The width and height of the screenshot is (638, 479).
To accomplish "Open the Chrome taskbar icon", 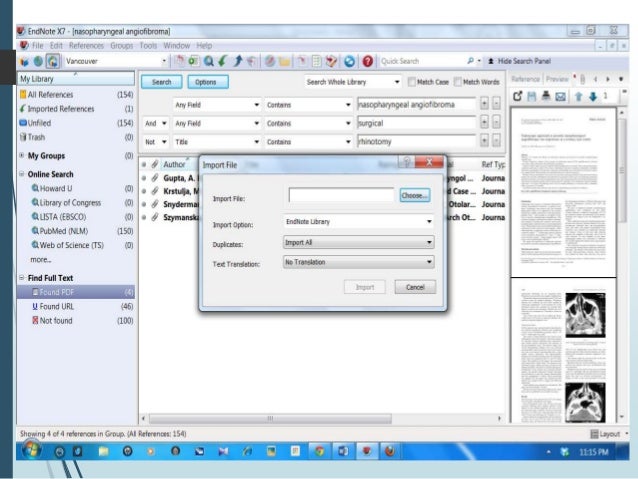I will click(319, 451).
